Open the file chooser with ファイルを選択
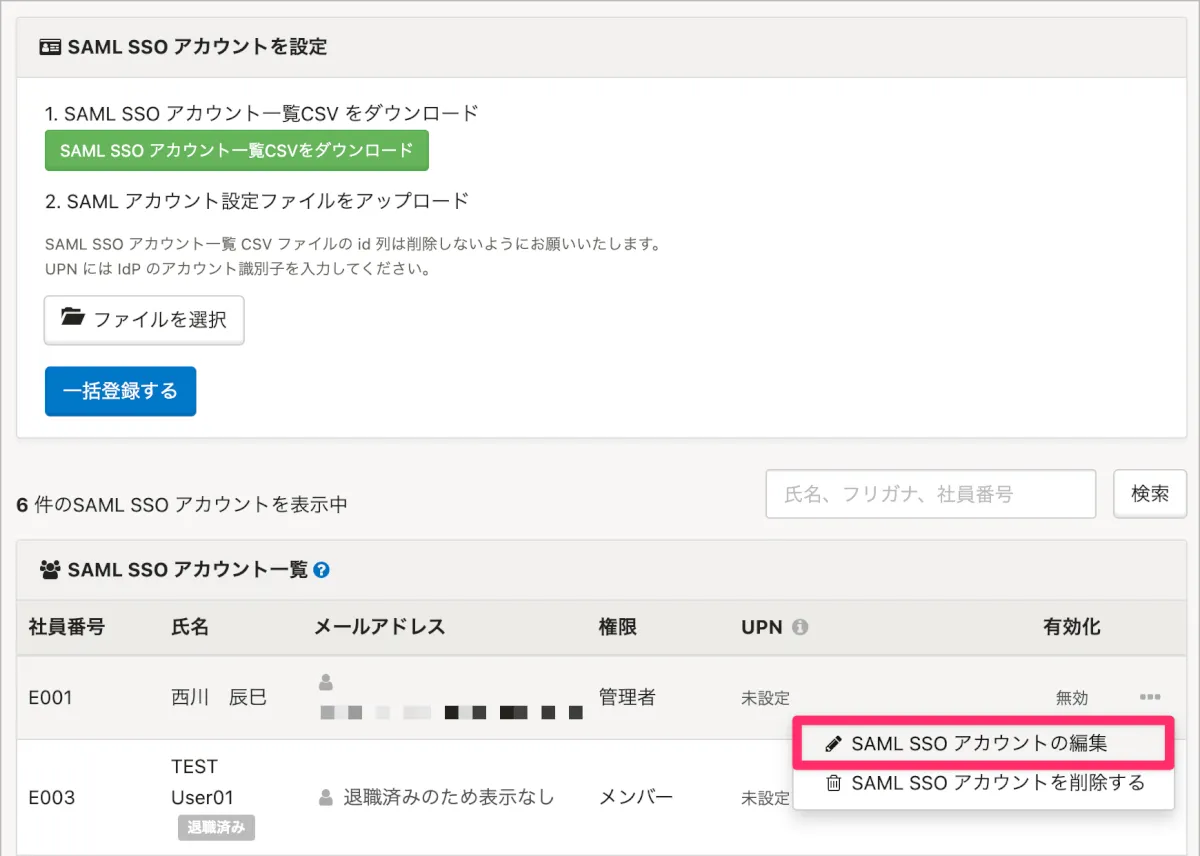 click(144, 320)
